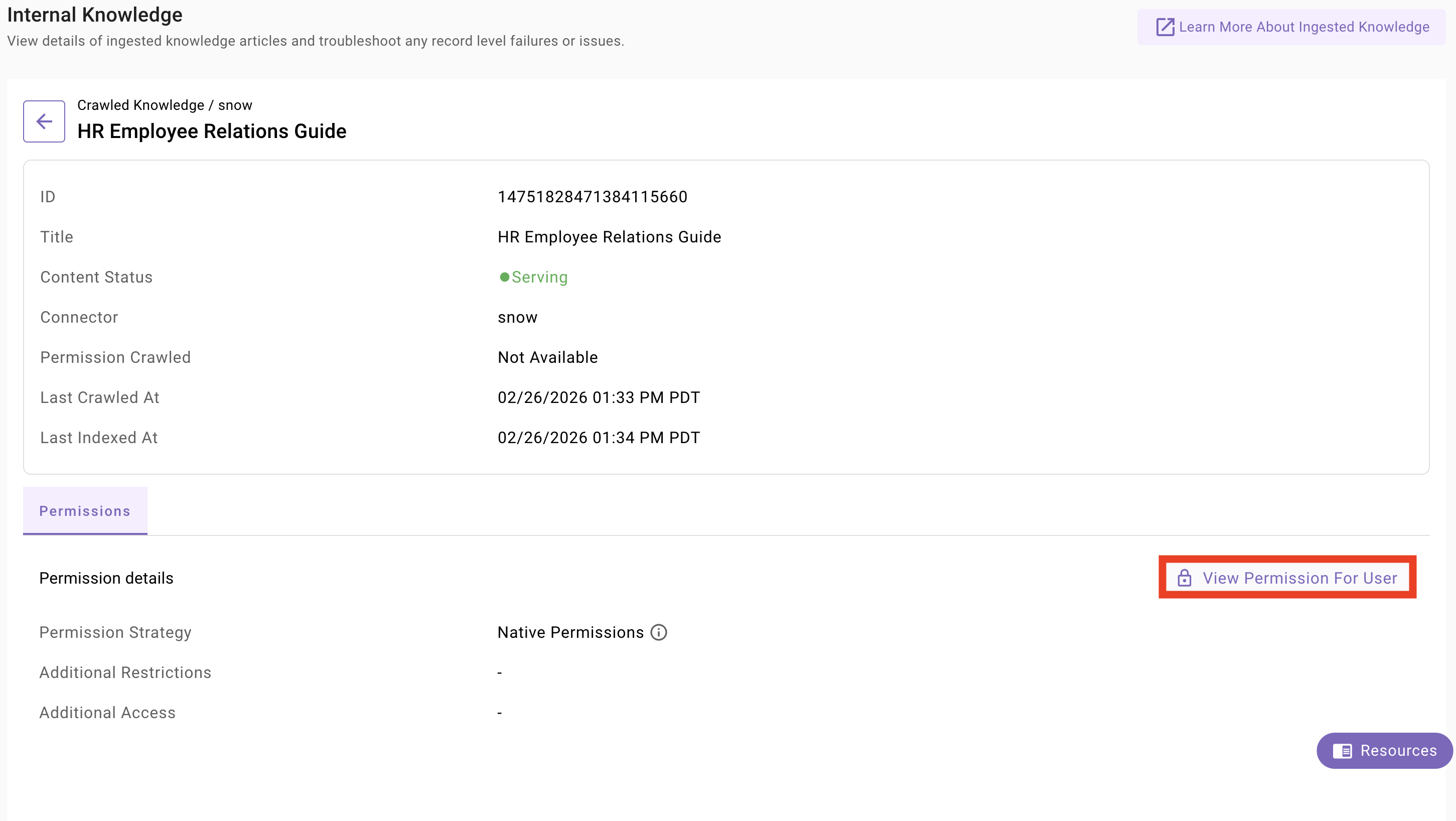Click View Permission For User button

pos(1287,578)
